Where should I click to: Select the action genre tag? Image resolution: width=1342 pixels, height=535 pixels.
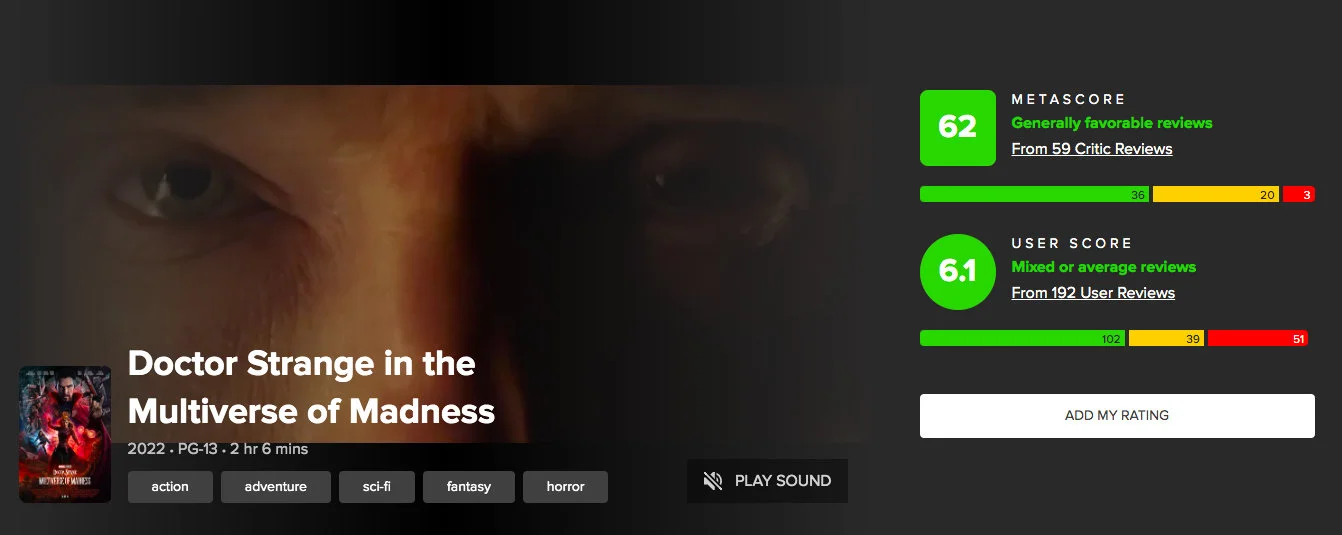[170, 487]
